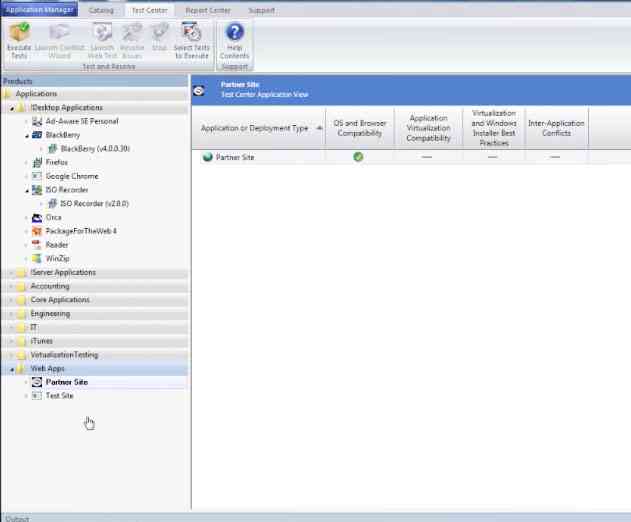Select the Google Chrome tree entry
Image resolution: width=631 pixels, height=522 pixels.
(x=72, y=176)
